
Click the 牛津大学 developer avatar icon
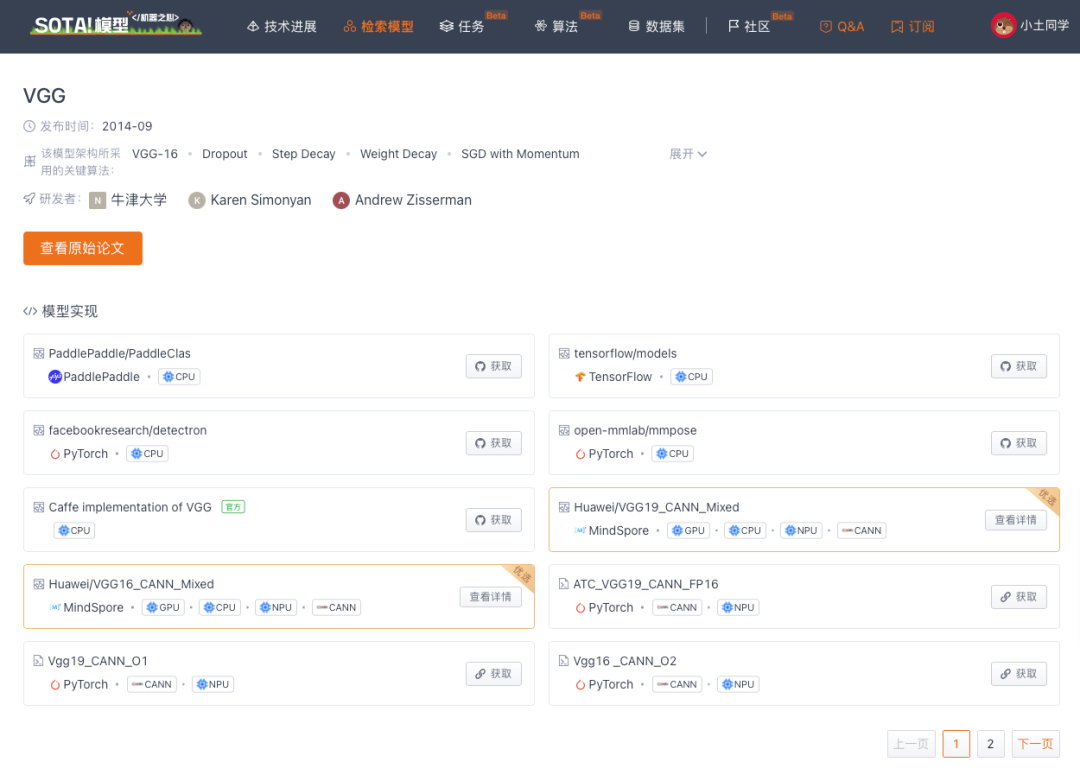(x=98, y=200)
